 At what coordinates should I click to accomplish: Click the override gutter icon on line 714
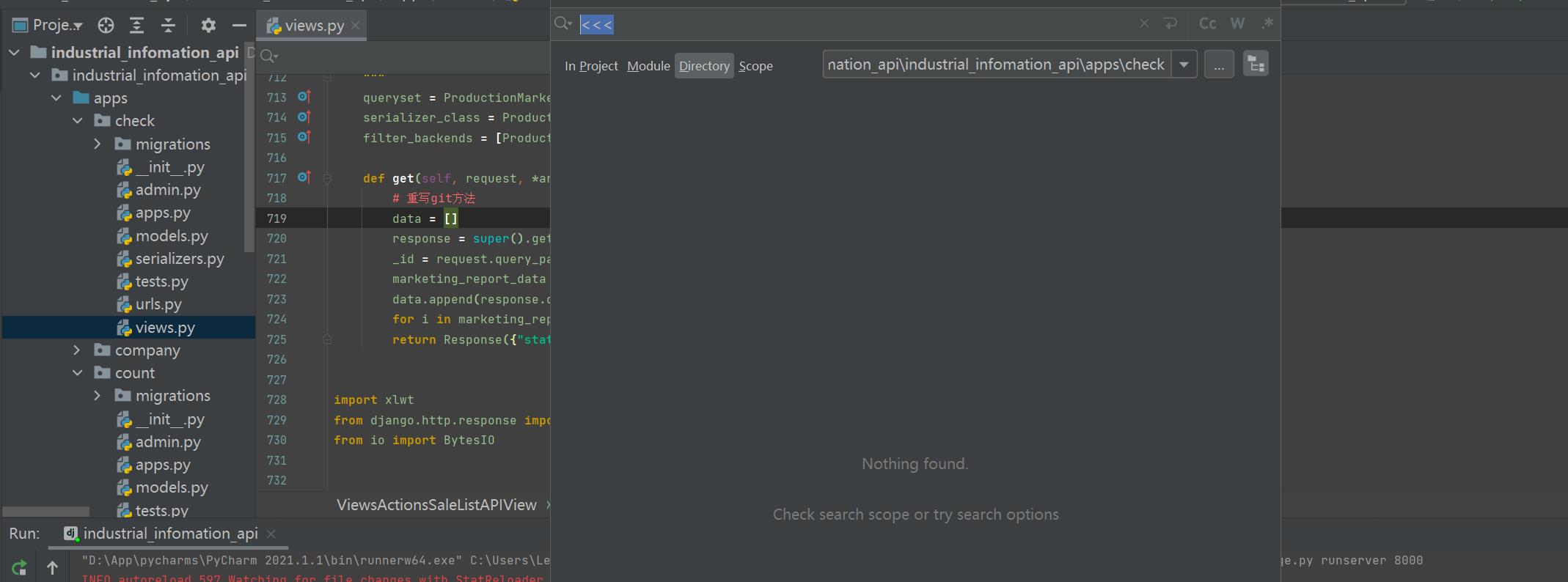point(304,117)
